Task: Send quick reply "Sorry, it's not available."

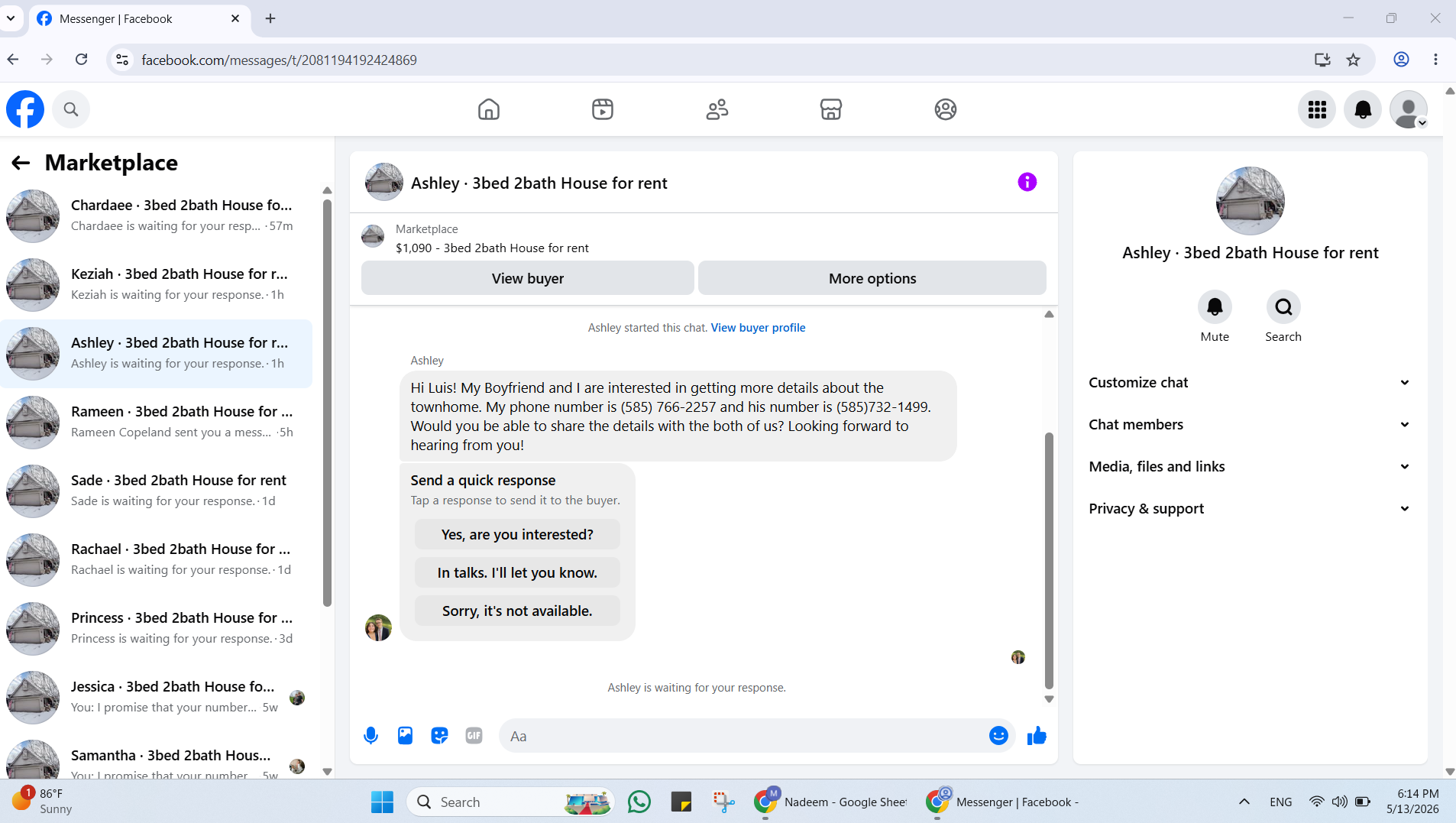Action: [517, 611]
